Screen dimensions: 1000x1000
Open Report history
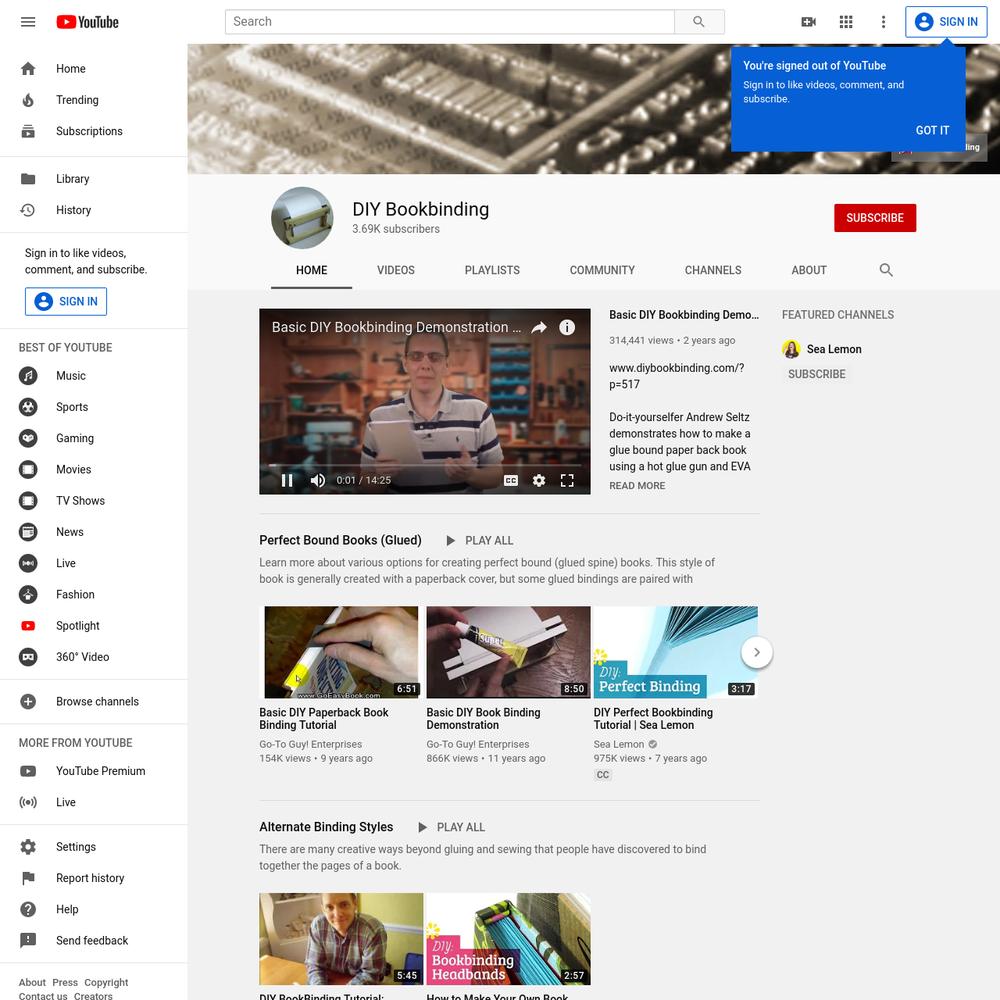point(94,879)
